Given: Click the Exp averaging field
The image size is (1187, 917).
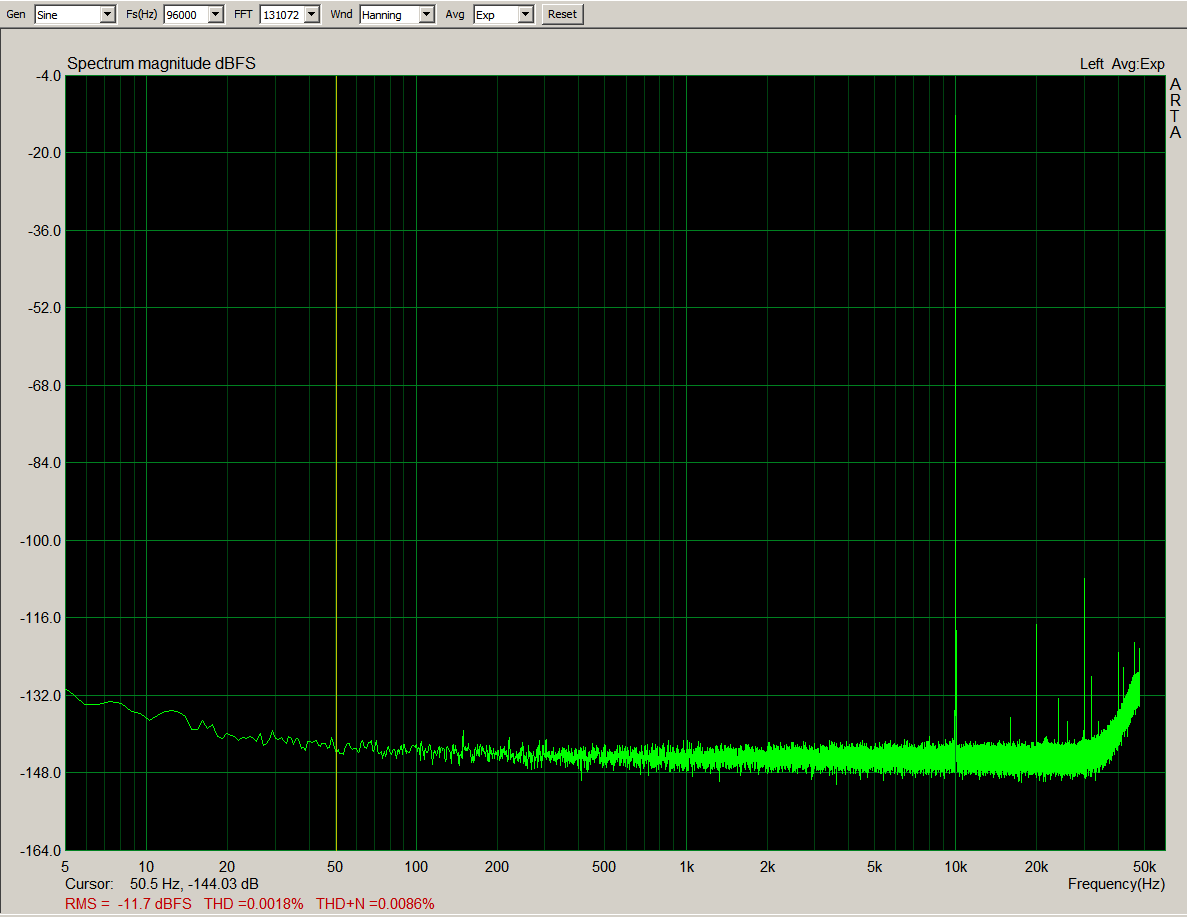Looking at the screenshot, I should (497, 14).
